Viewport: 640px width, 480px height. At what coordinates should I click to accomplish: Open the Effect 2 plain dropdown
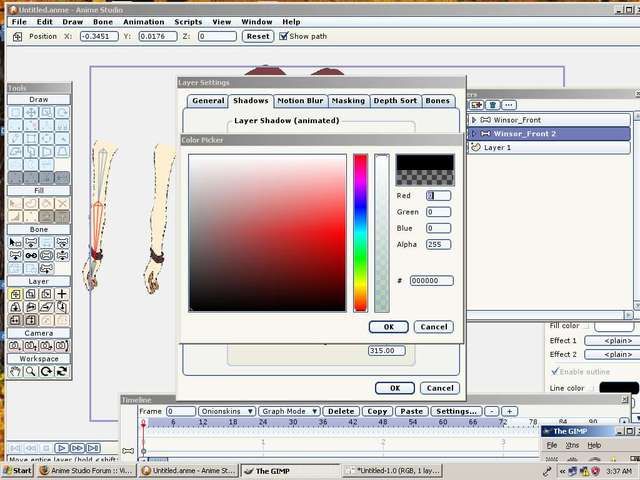612,355
